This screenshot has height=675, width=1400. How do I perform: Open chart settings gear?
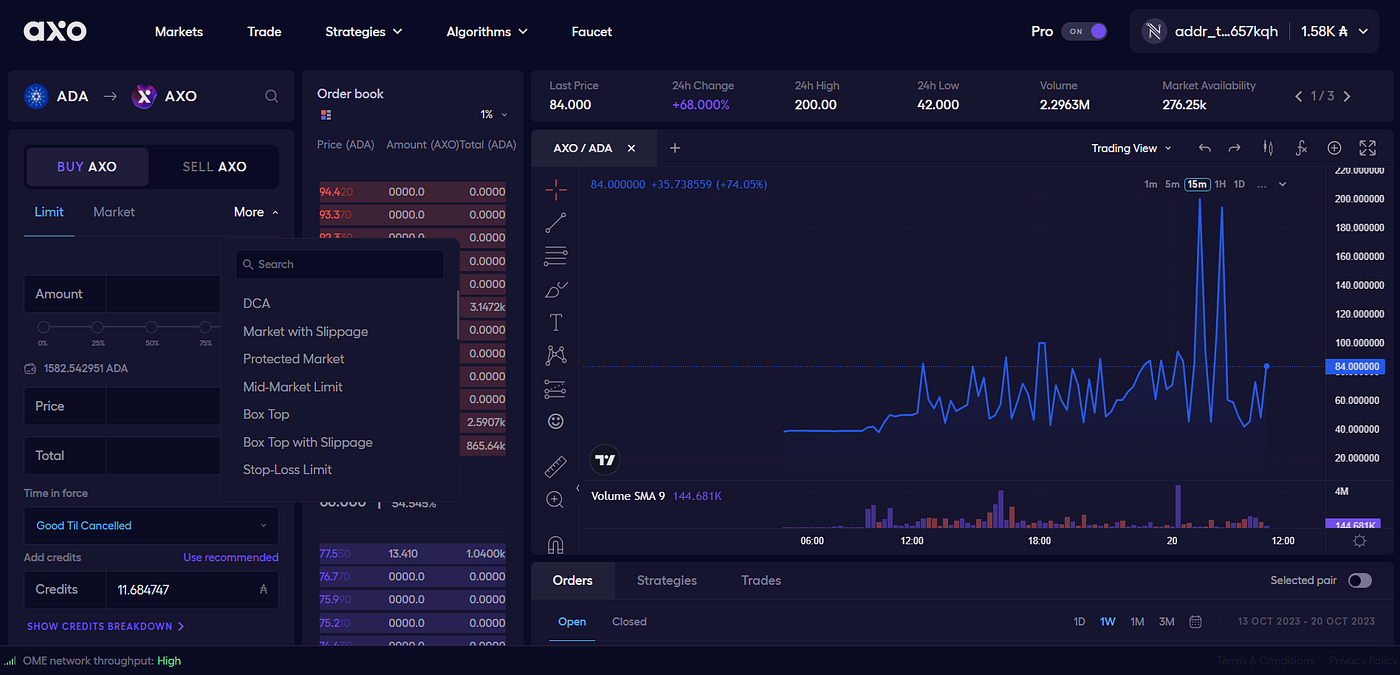(x=1359, y=541)
